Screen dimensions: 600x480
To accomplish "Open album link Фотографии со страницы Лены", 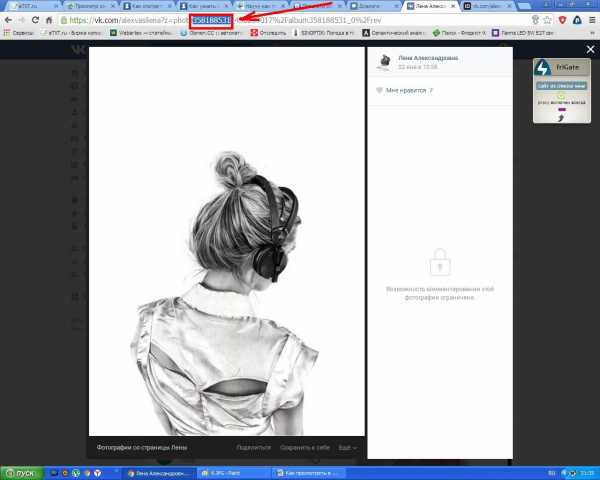I will coord(142,447).
